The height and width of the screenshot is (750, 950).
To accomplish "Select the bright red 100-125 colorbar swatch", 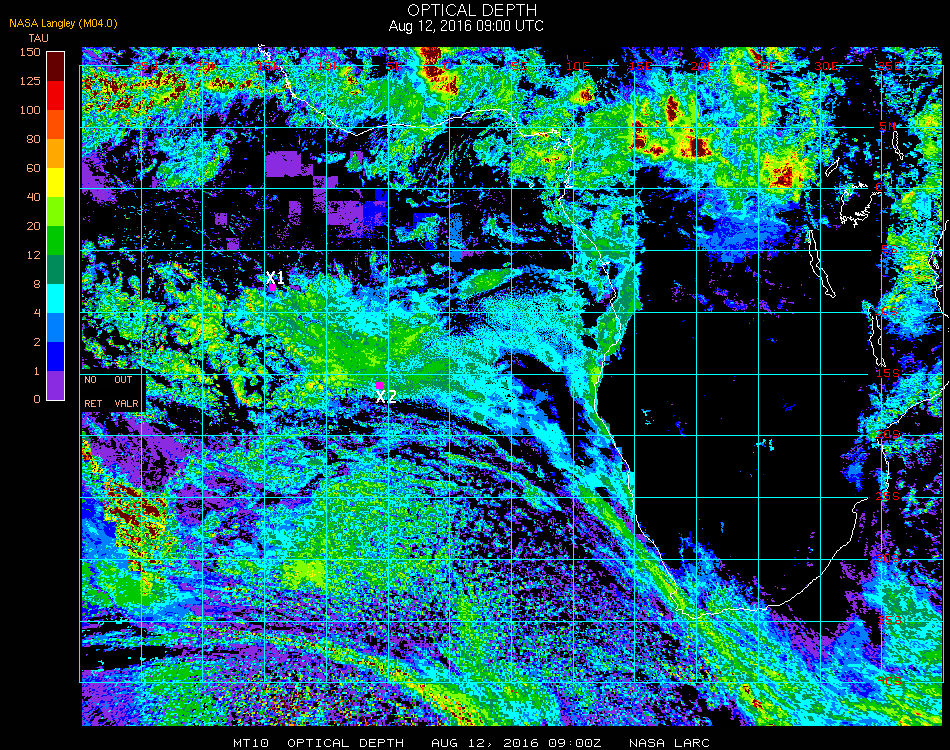I will 56,95.
